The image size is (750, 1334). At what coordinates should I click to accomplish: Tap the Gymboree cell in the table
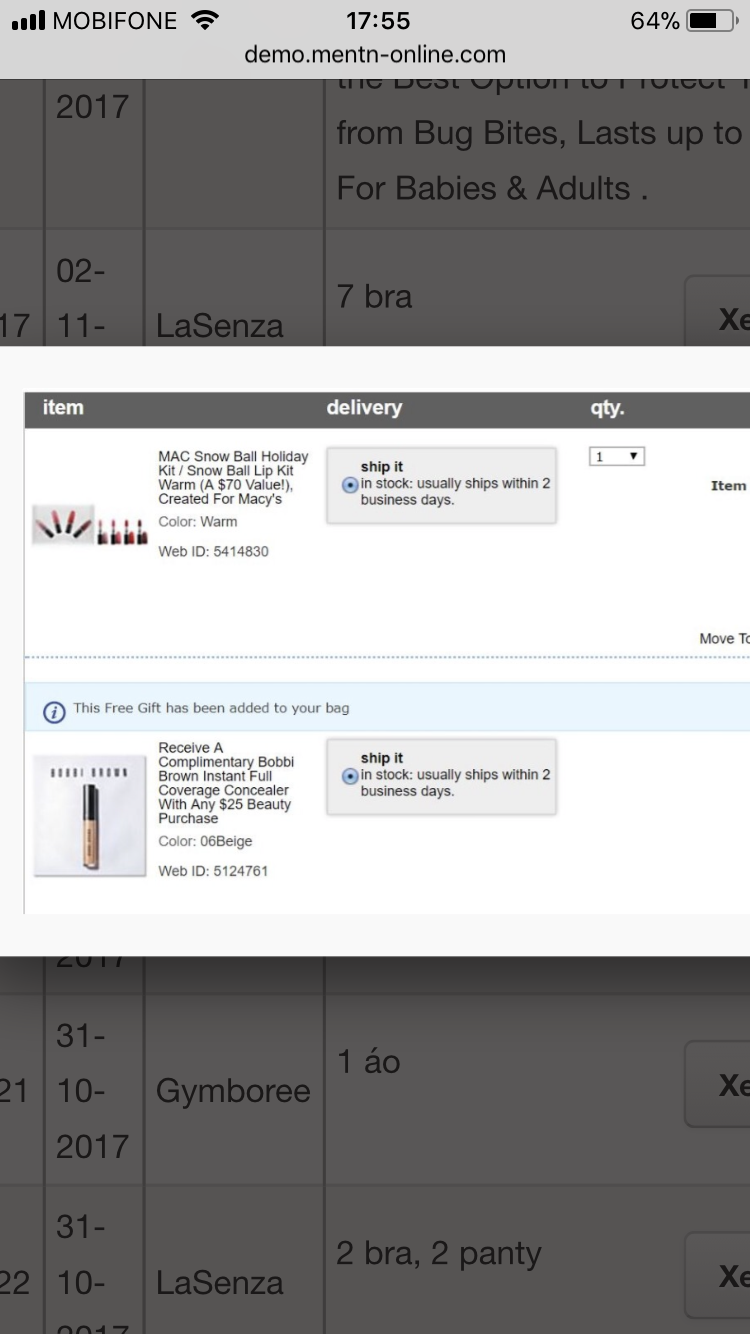click(233, 1091)
